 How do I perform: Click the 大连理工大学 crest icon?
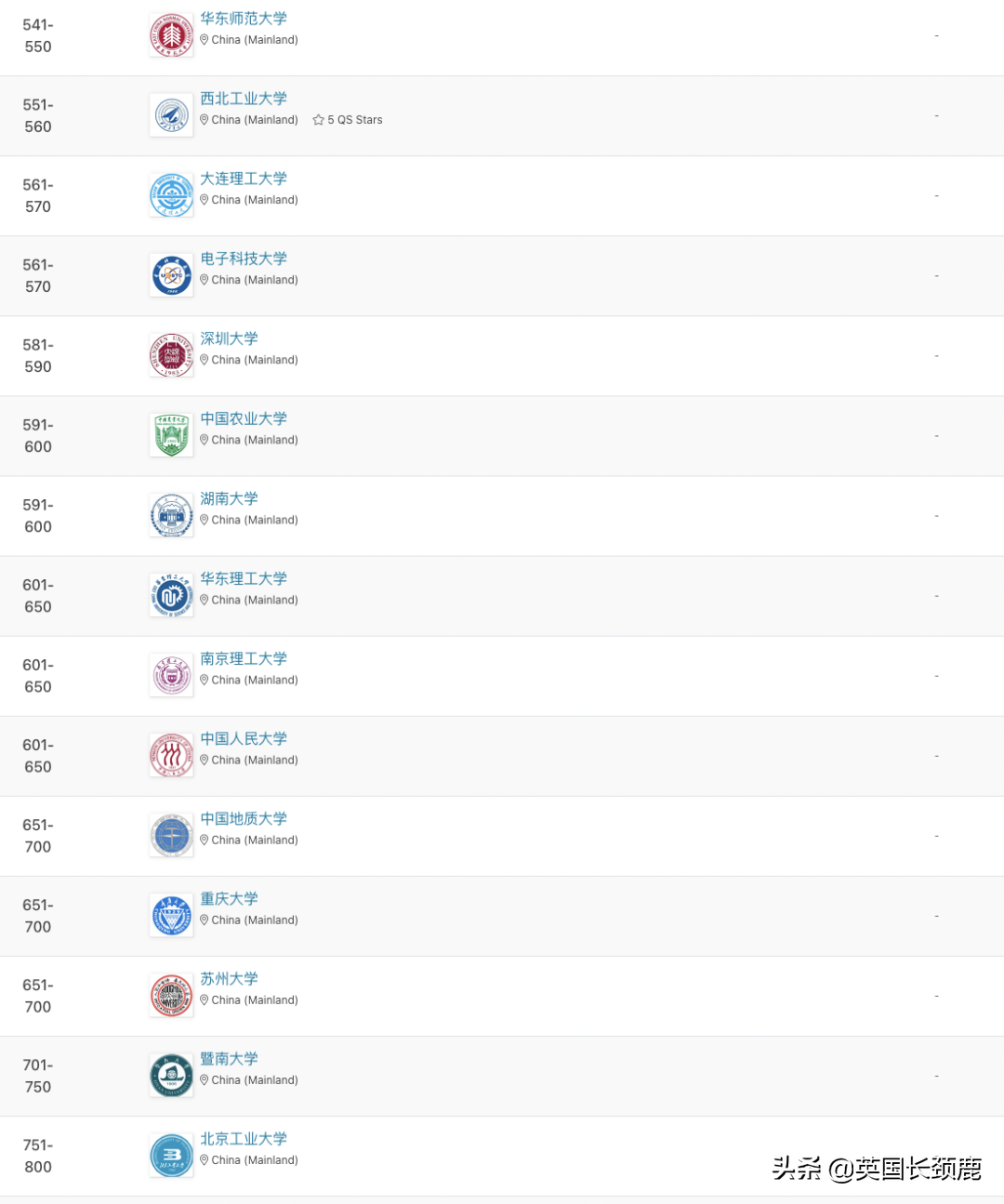(171, 196)
